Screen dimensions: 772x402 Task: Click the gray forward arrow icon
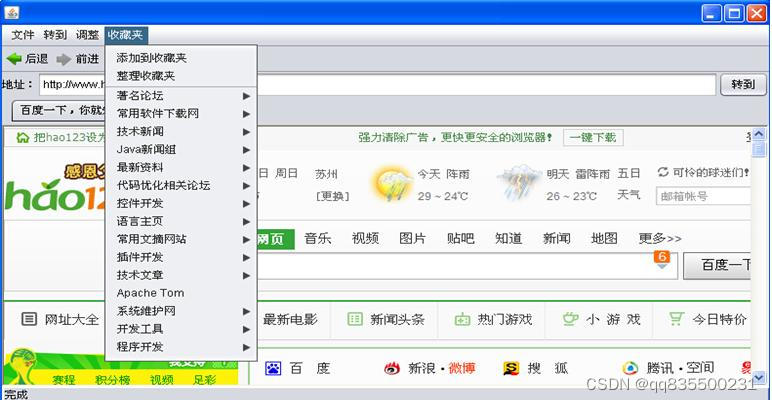(64, 59)
